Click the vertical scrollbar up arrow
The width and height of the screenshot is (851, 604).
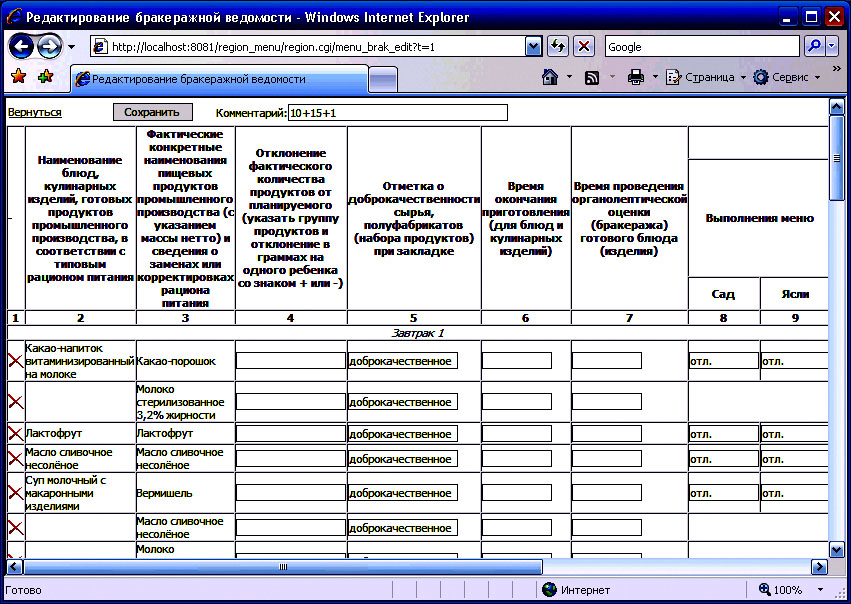pos(836,106)
